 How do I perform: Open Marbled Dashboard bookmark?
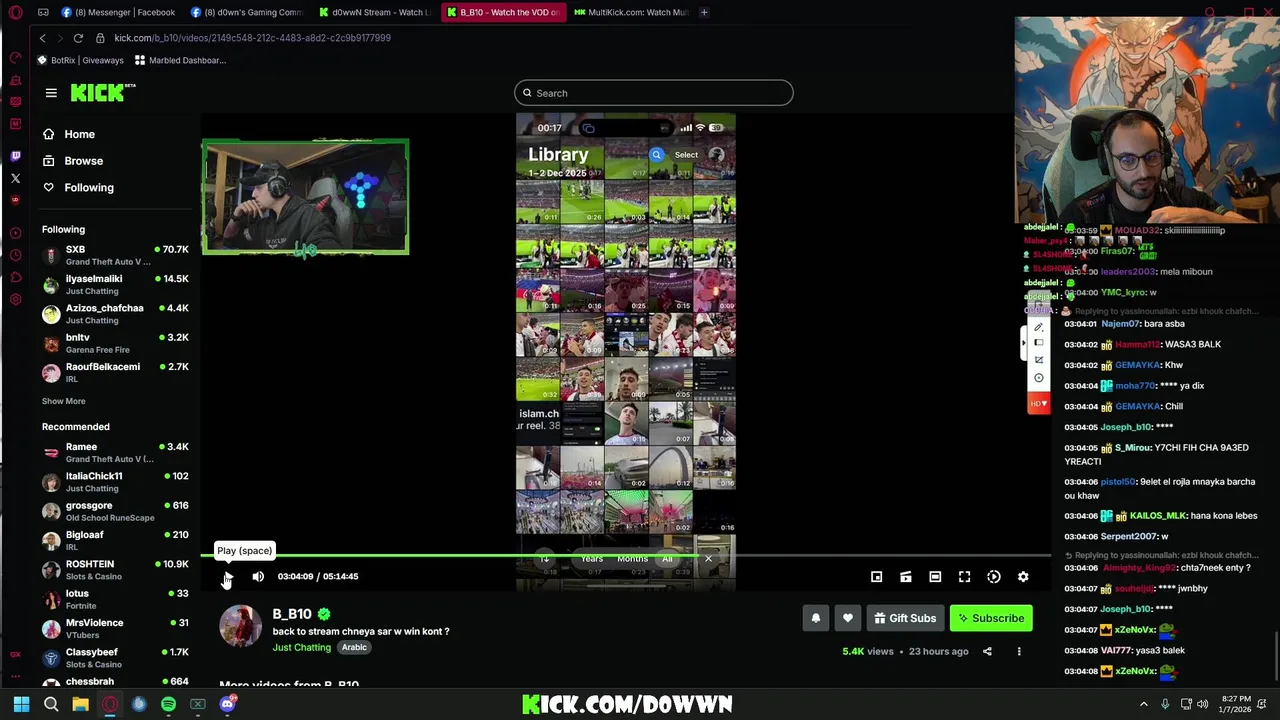pyautogui.click(x=180, y=60)
